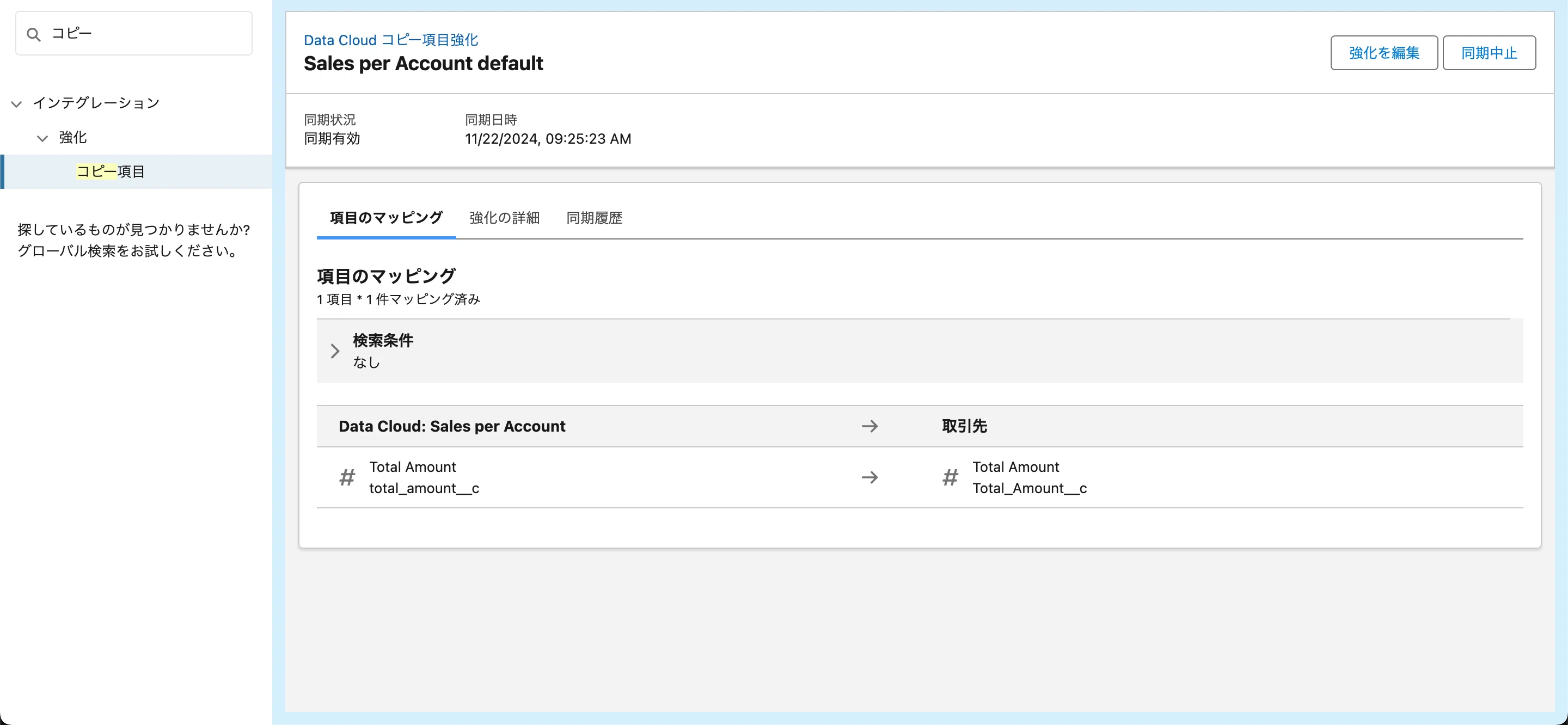The width and height of the screenshot is (1568, 725).
Task: Collapse the インテグレーション tree section
Action: (x=17, y=104)
